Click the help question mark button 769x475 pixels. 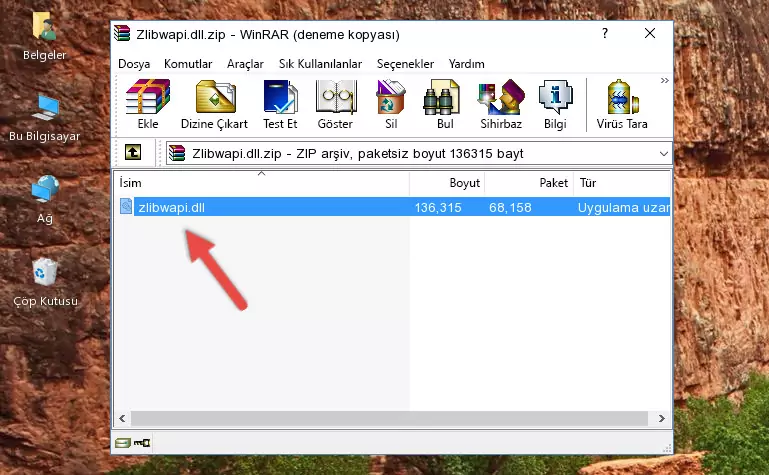click(605, 33)
